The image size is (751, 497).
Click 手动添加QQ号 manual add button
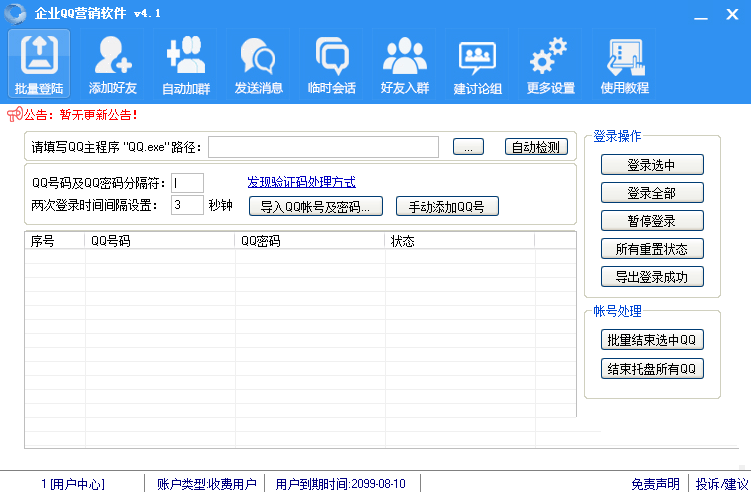point(447,206)
